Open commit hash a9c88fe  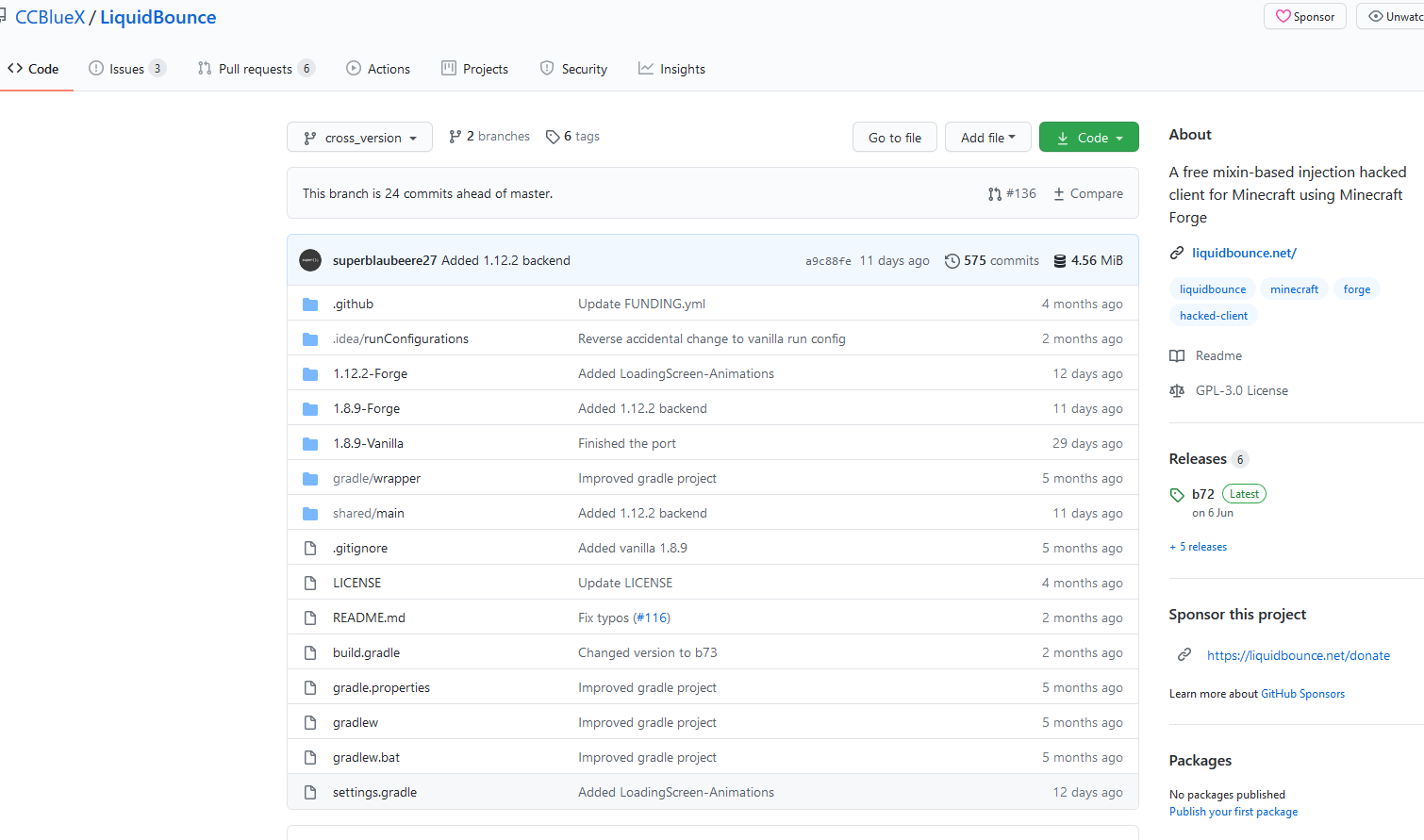click(x=828, y=261)
